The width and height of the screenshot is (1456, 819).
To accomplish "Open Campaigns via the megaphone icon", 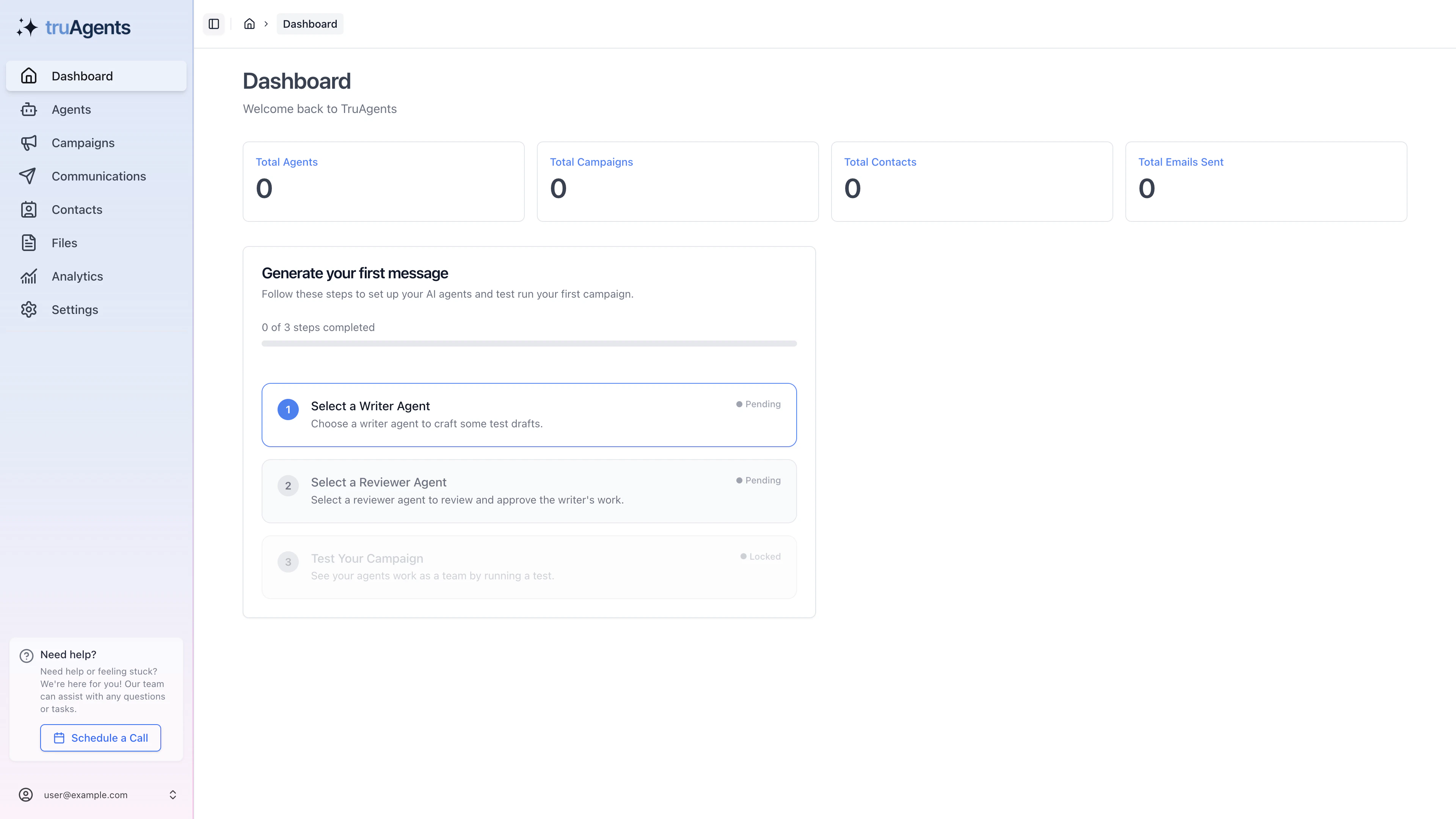I will [x=29, y=143].
